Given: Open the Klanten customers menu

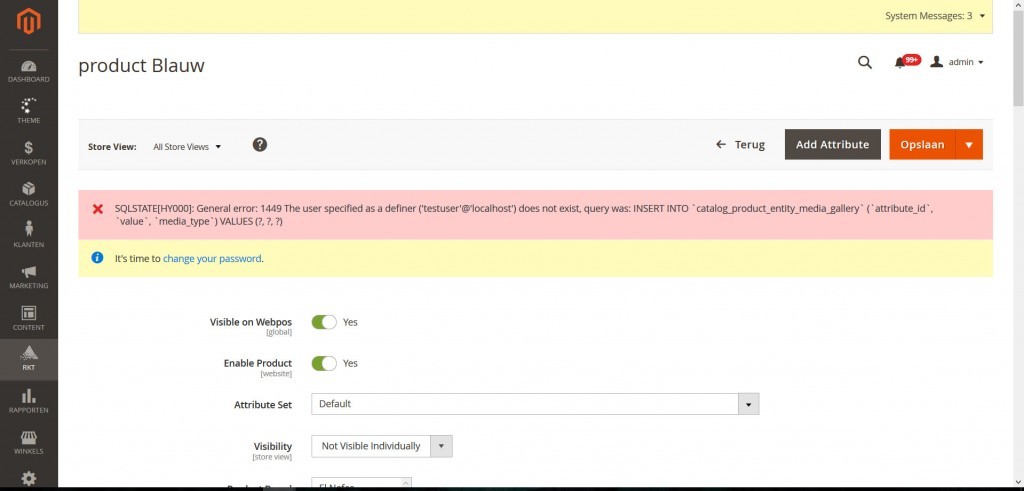Looking at the screenshot, I should point(29,235).
